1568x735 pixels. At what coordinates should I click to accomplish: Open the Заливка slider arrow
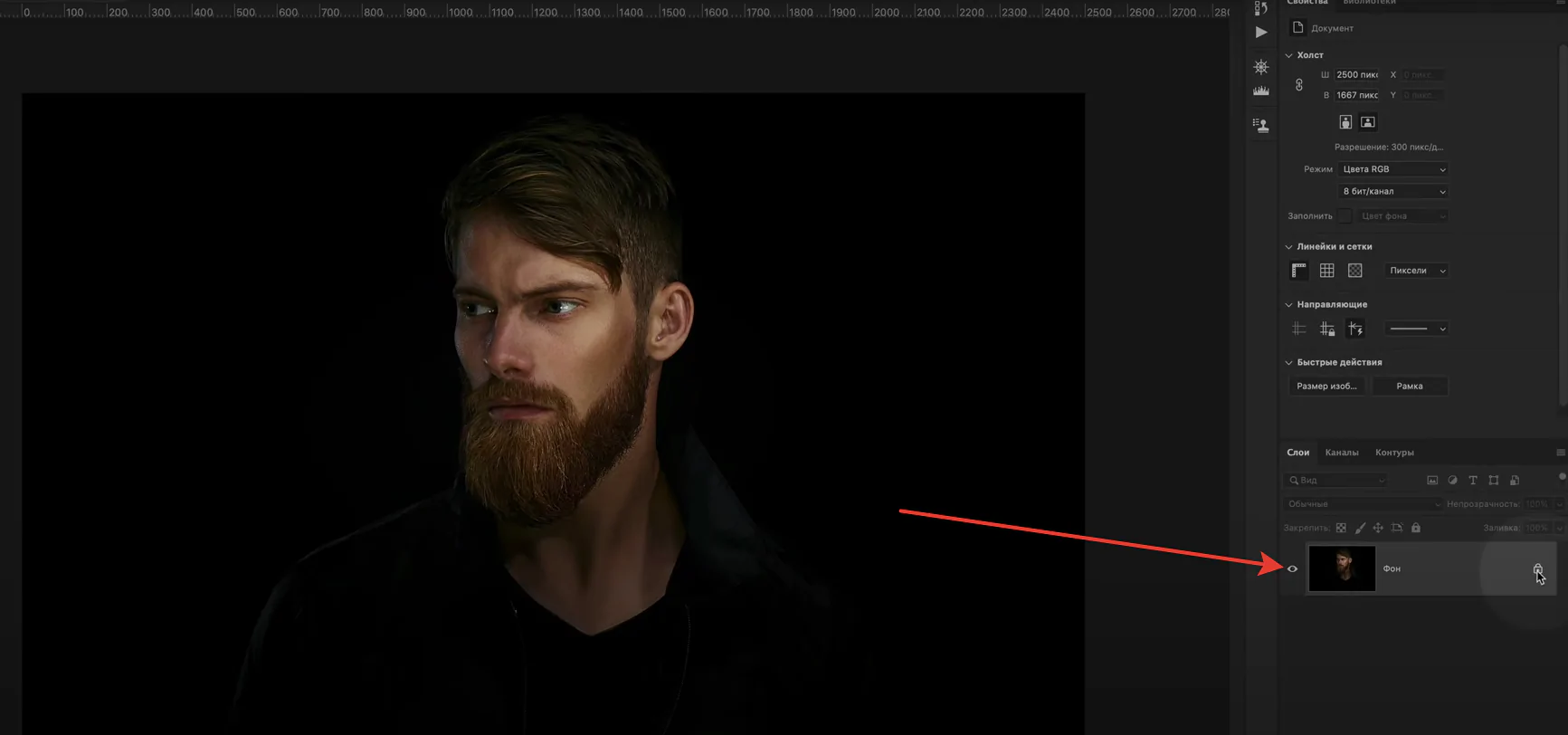[1561, 528]
